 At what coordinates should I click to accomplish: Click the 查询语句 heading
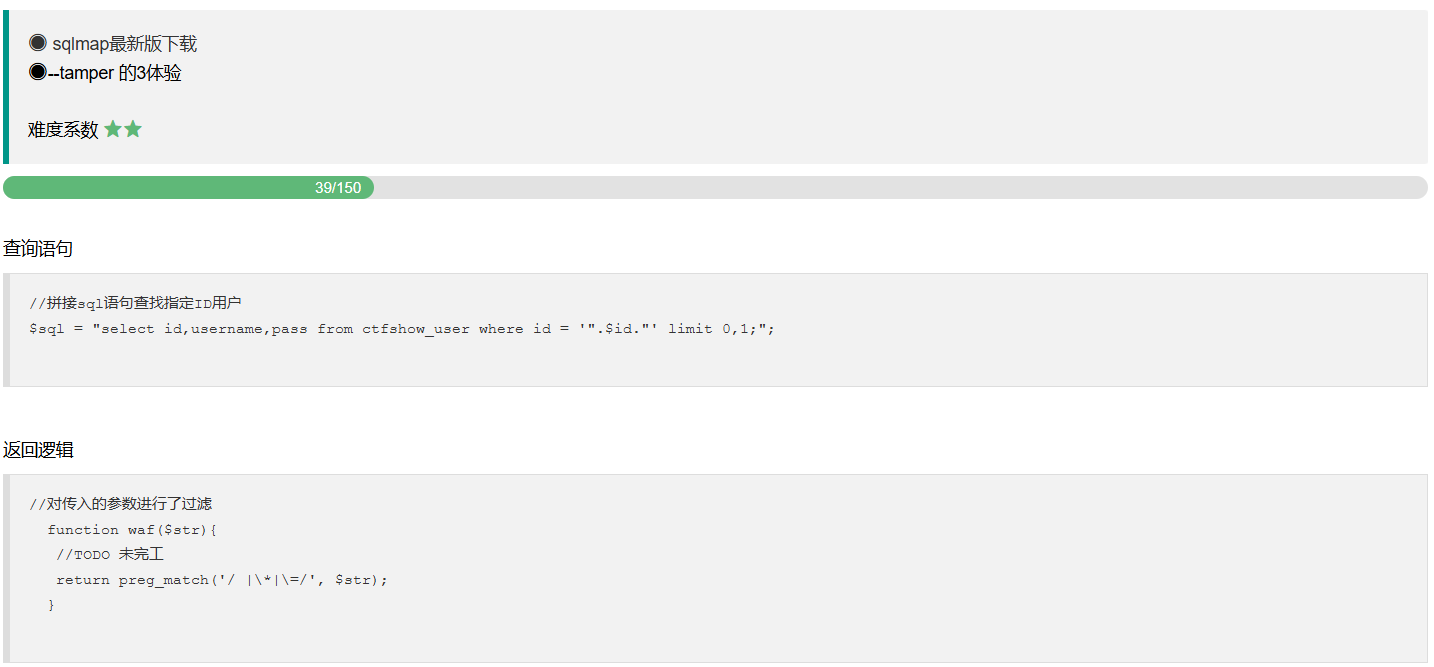point(38,249)
